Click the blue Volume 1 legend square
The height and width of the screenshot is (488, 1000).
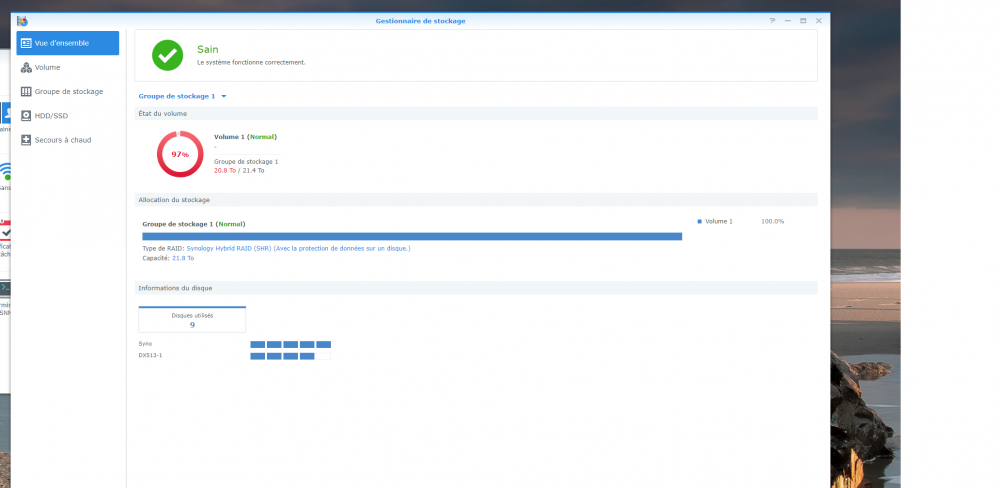[x=700, y=221]
